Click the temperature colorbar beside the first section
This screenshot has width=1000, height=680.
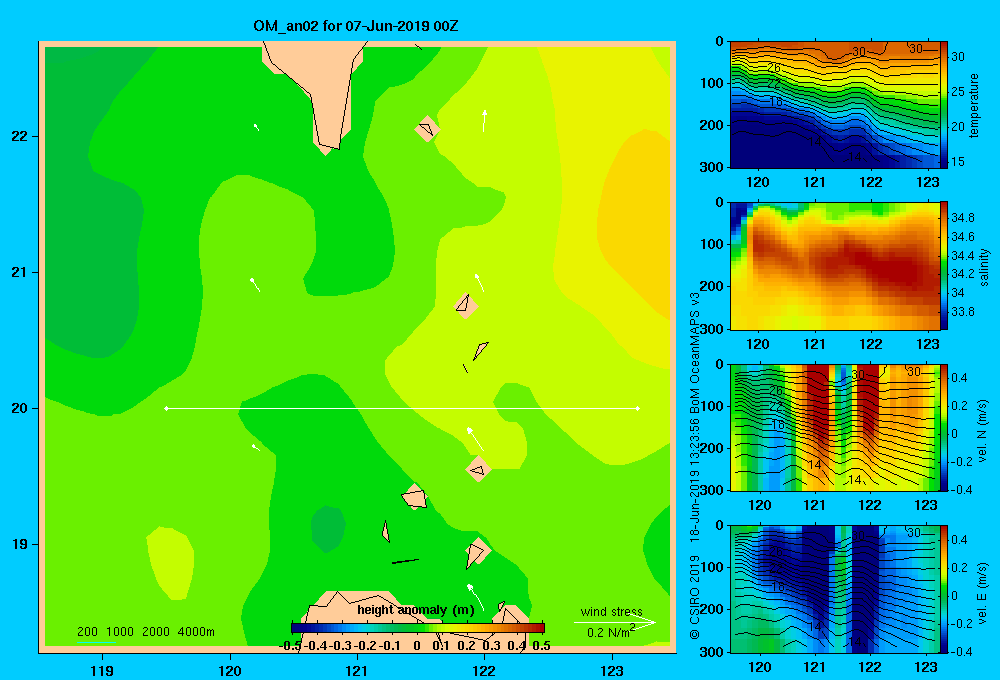pyautogui.click(x=944, y=105)
